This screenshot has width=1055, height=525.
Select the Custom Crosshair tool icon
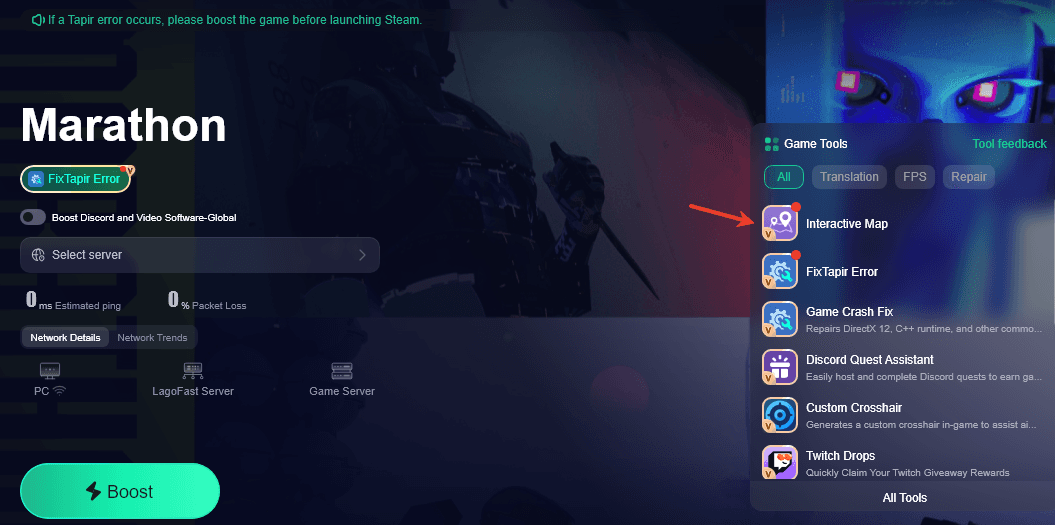(x=780, y=415)
